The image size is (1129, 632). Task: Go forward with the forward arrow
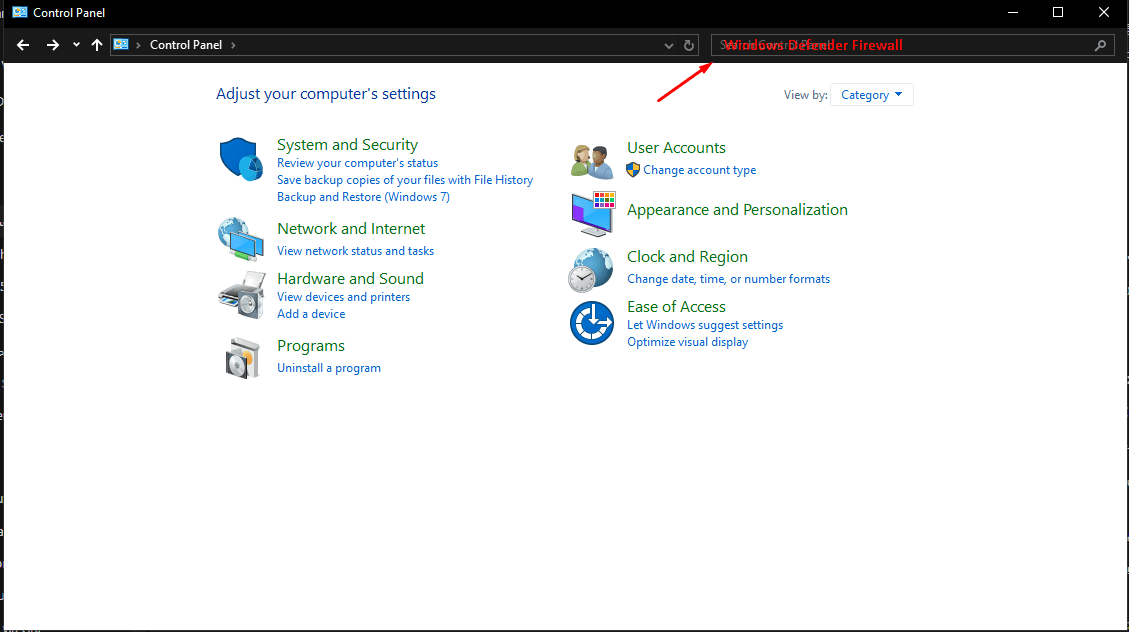53,45
